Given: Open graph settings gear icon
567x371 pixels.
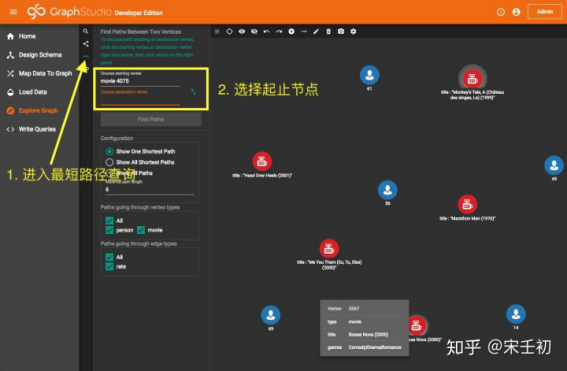Looking at the screenshot, I should (353, 31).
